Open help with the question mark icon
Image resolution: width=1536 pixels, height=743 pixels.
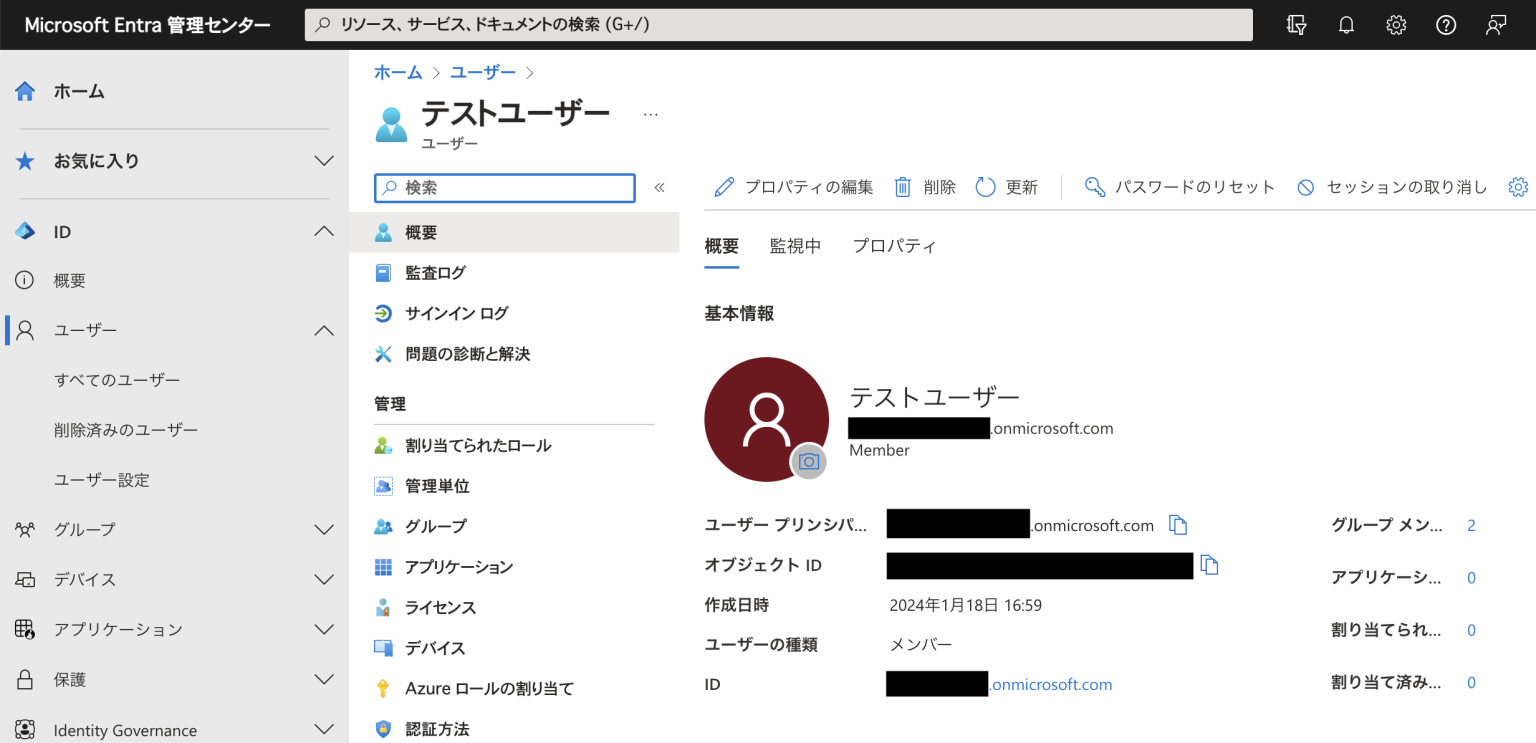(1446, 24)
